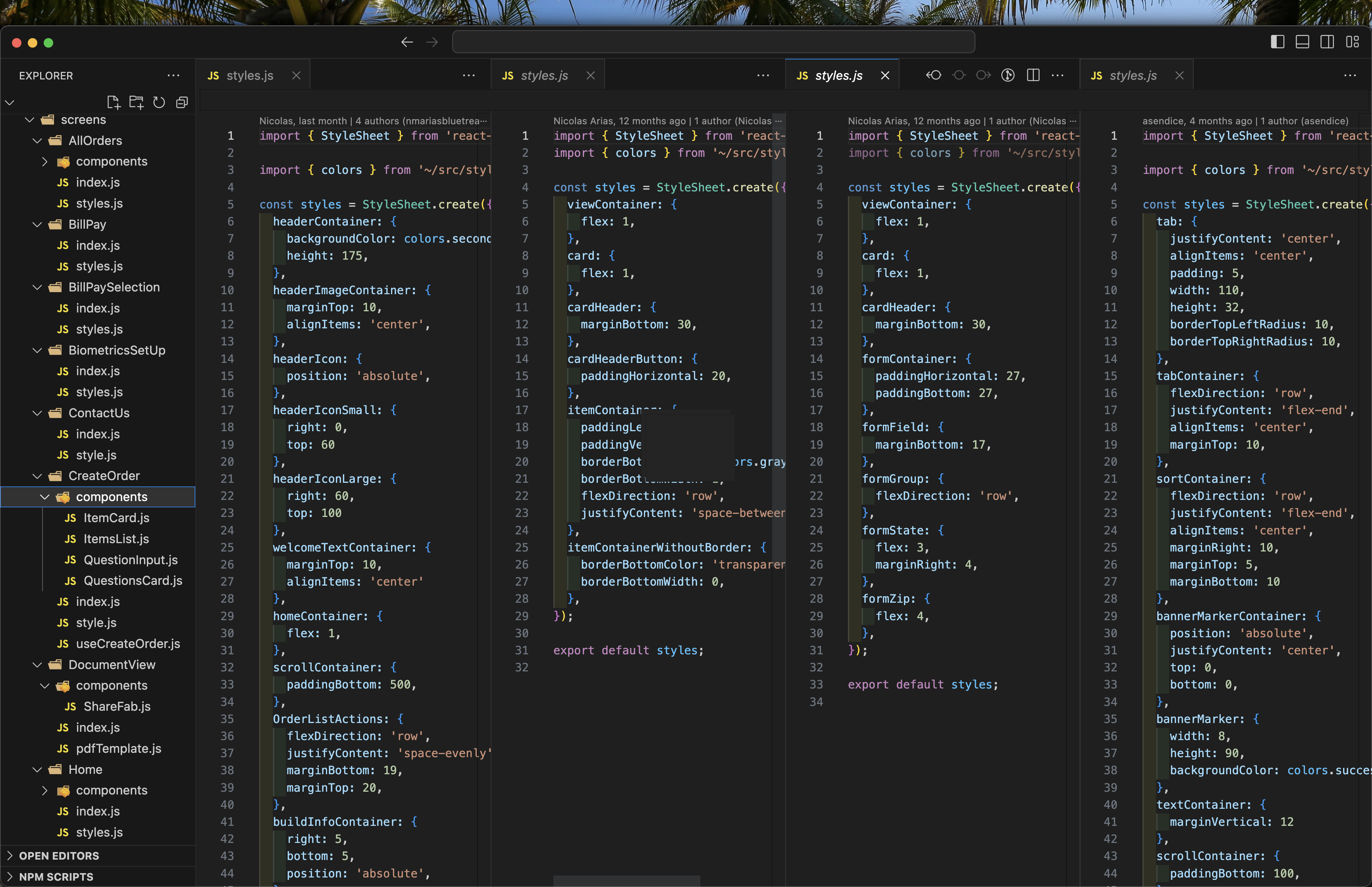Toggle the bottom panel visibility
Screen dimensions: 1372x887
(x=1303, y=42)
